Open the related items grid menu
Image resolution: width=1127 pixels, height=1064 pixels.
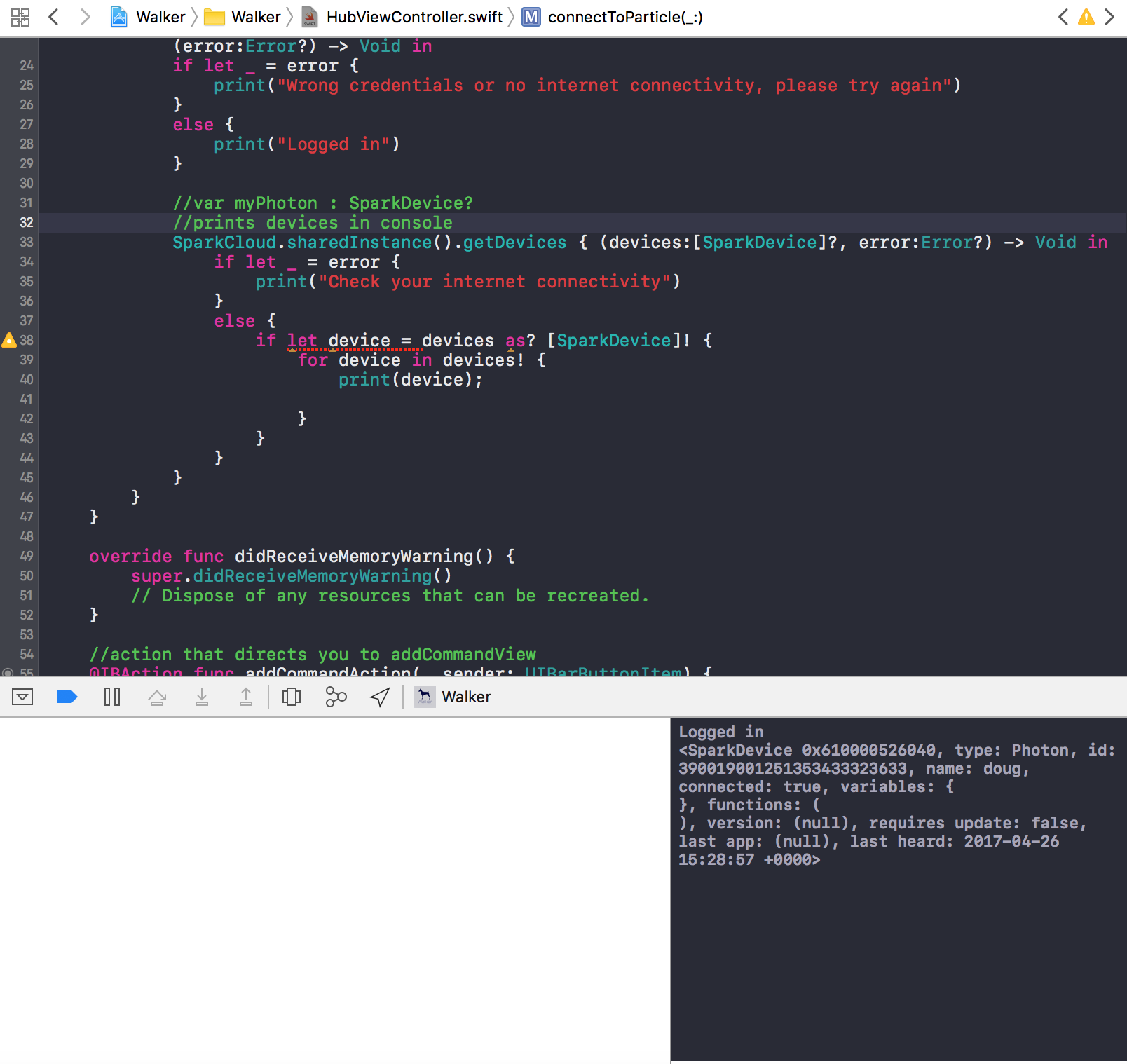pyautogui.click(x=20, y=17)
